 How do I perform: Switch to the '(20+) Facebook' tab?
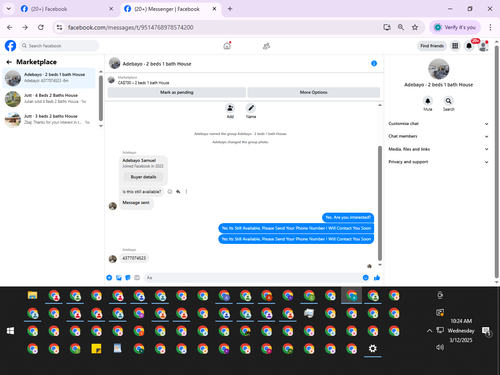point(67,9)
